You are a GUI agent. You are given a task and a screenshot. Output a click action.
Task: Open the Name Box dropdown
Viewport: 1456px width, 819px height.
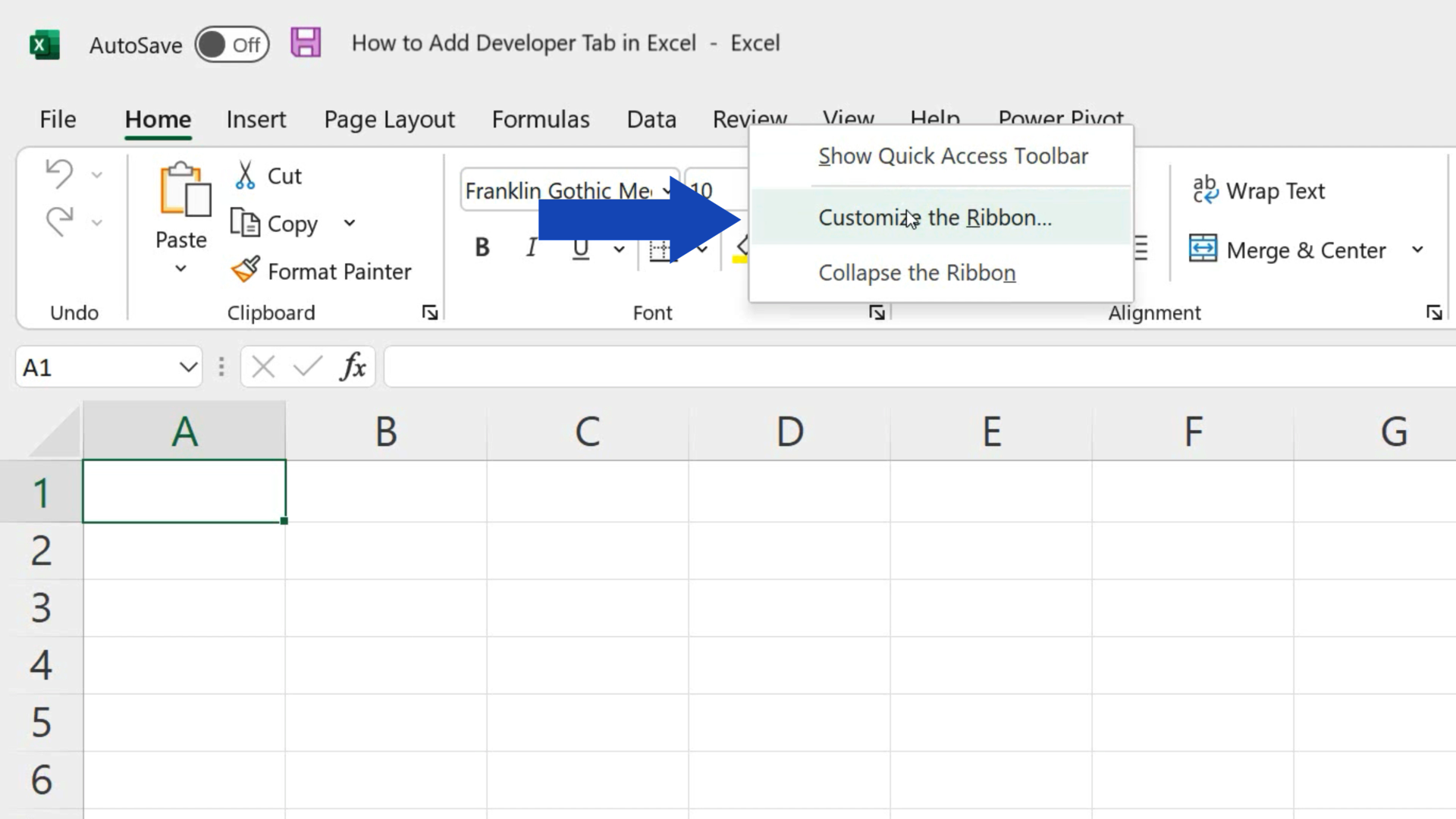coord(188,367)
